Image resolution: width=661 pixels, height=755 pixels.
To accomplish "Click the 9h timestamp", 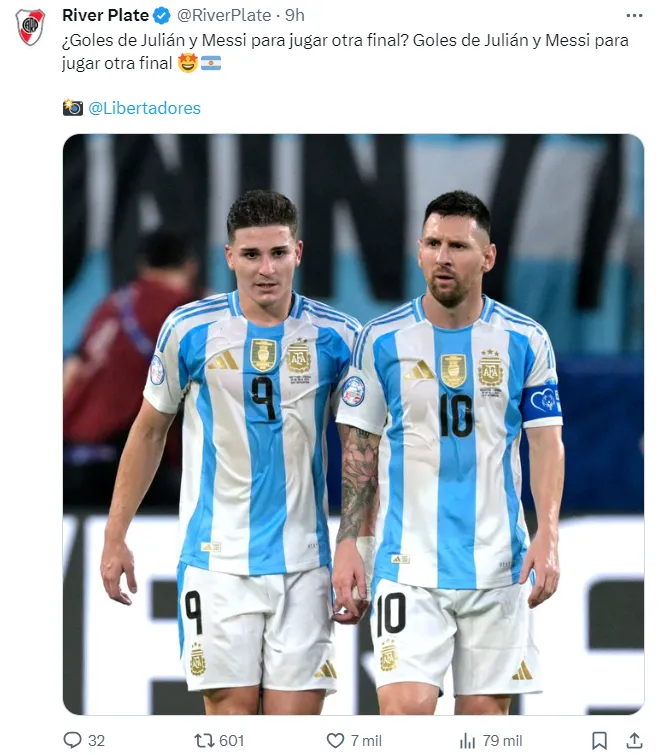I will click(x=295, y=15).
